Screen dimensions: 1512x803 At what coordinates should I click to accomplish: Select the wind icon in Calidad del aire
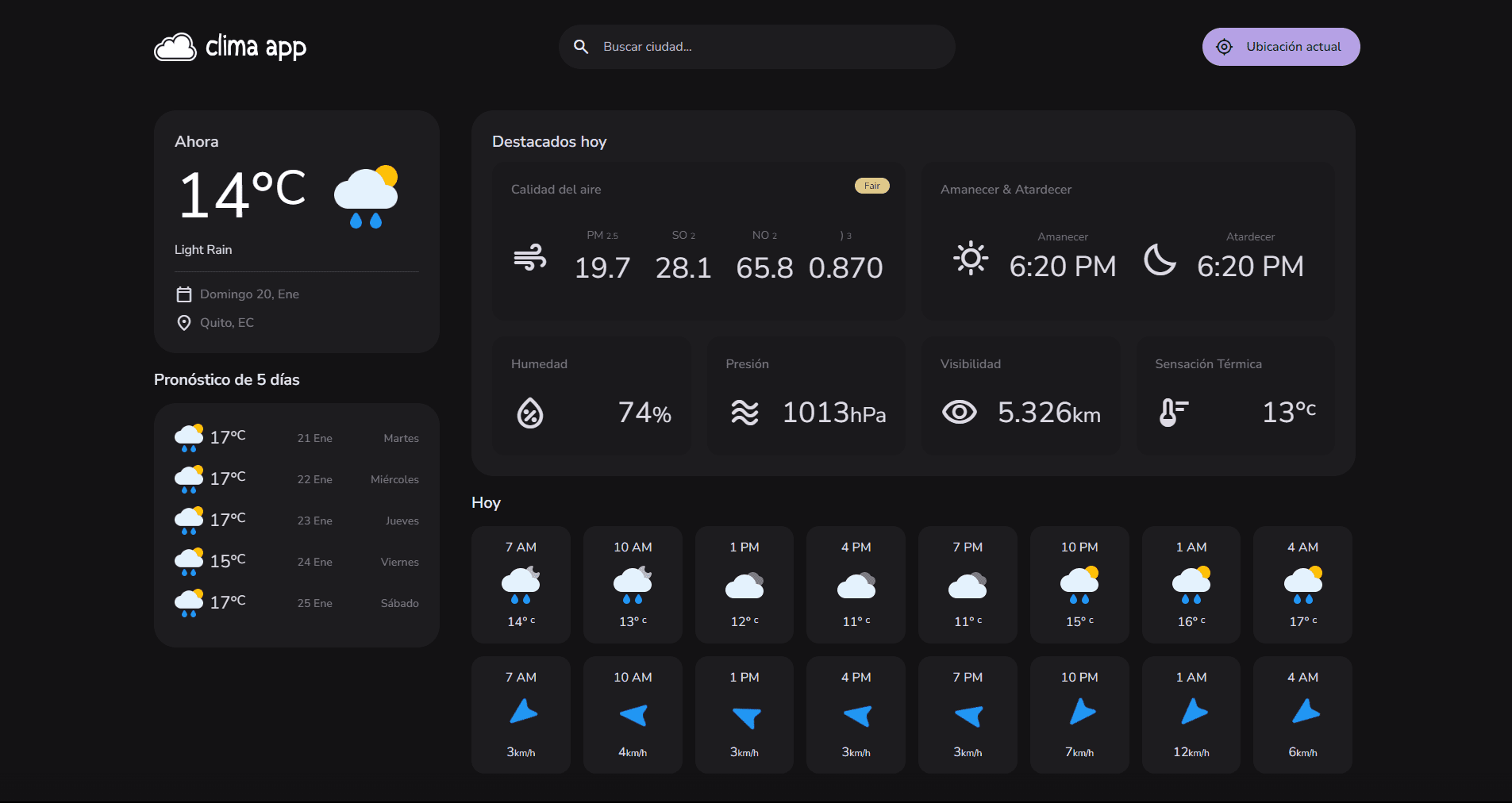[530, 258]
